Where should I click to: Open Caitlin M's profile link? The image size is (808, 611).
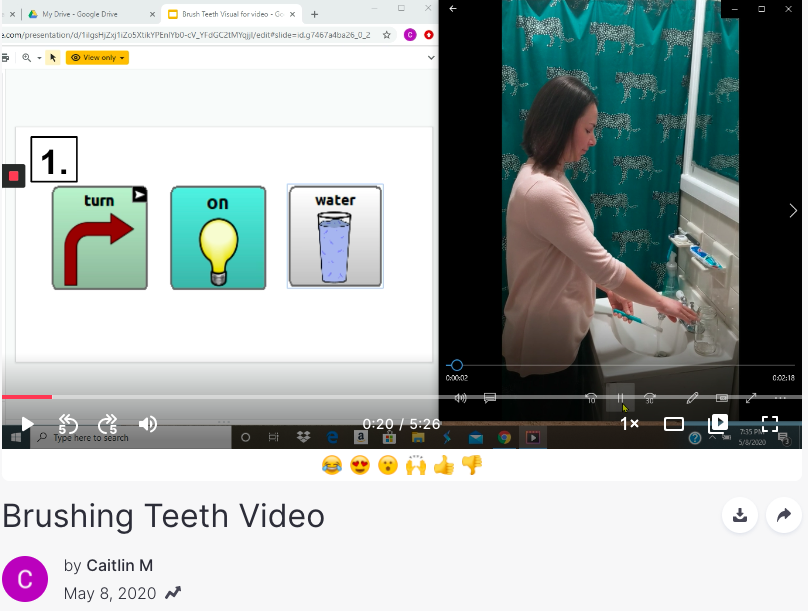[x=119, y=566]
